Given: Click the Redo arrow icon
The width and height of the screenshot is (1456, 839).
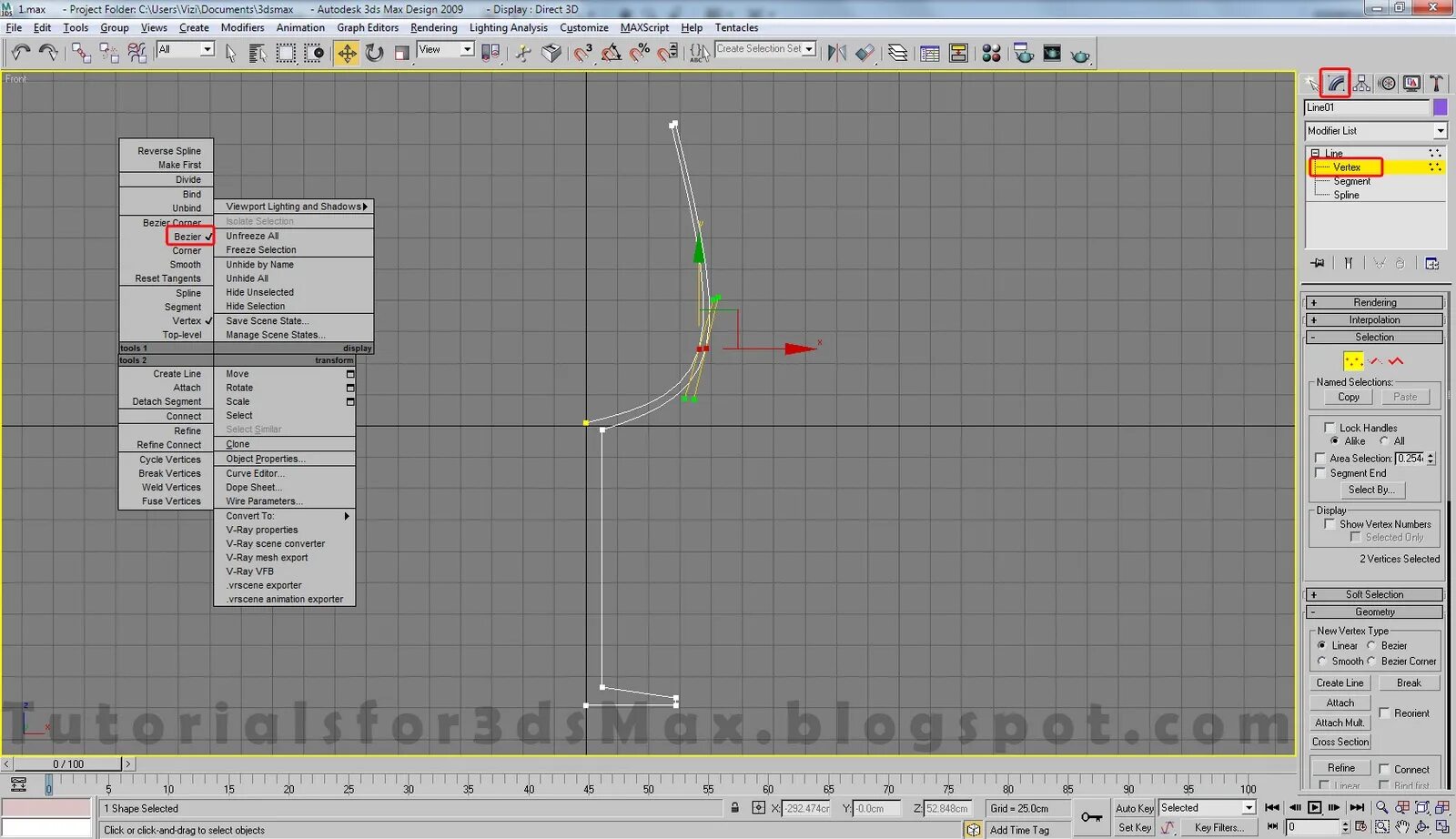Looking at the screenshot, I should (48, 53).
